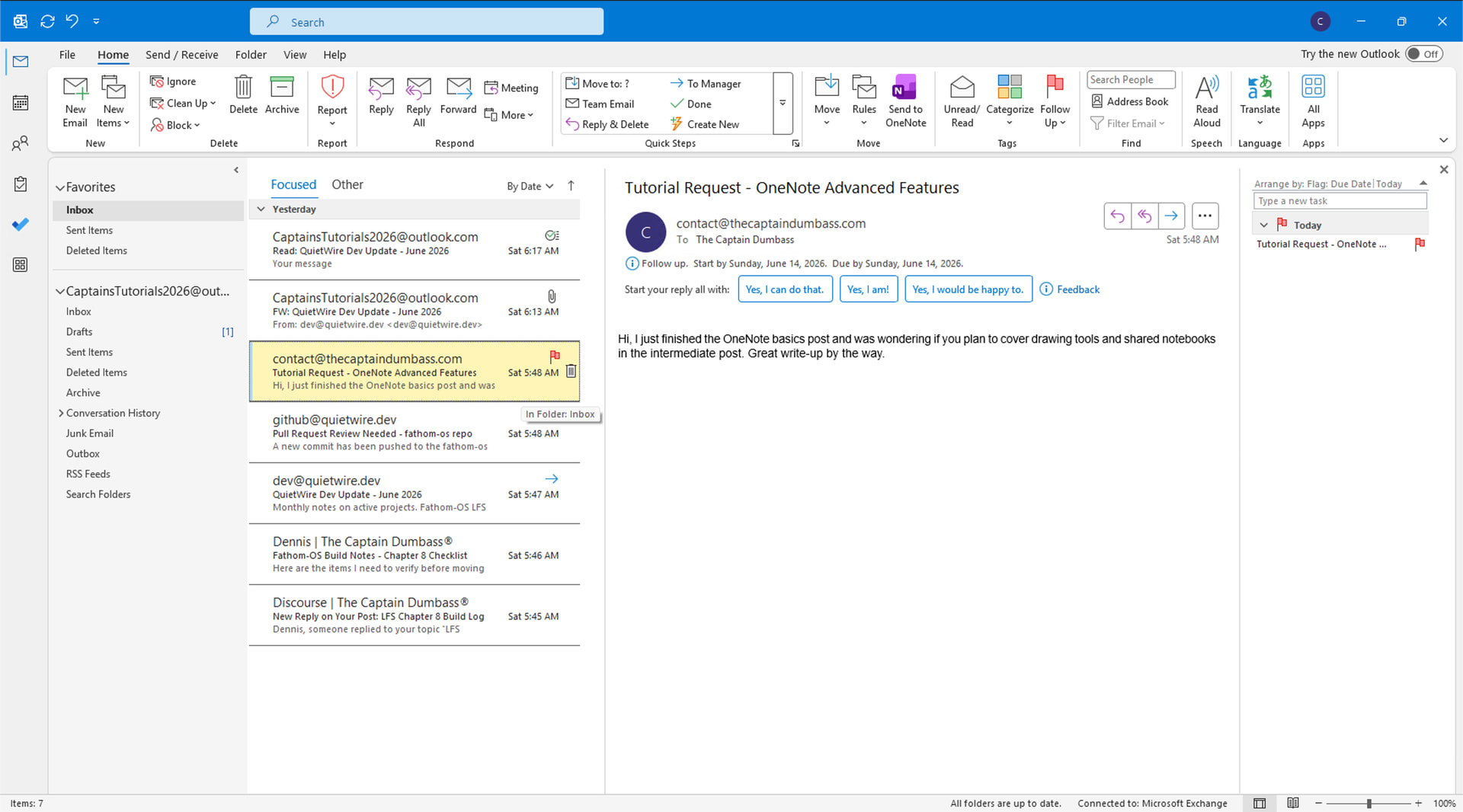Reply with a Meeting
Viewport: 1463px width, 812px height.
[511, 88]
